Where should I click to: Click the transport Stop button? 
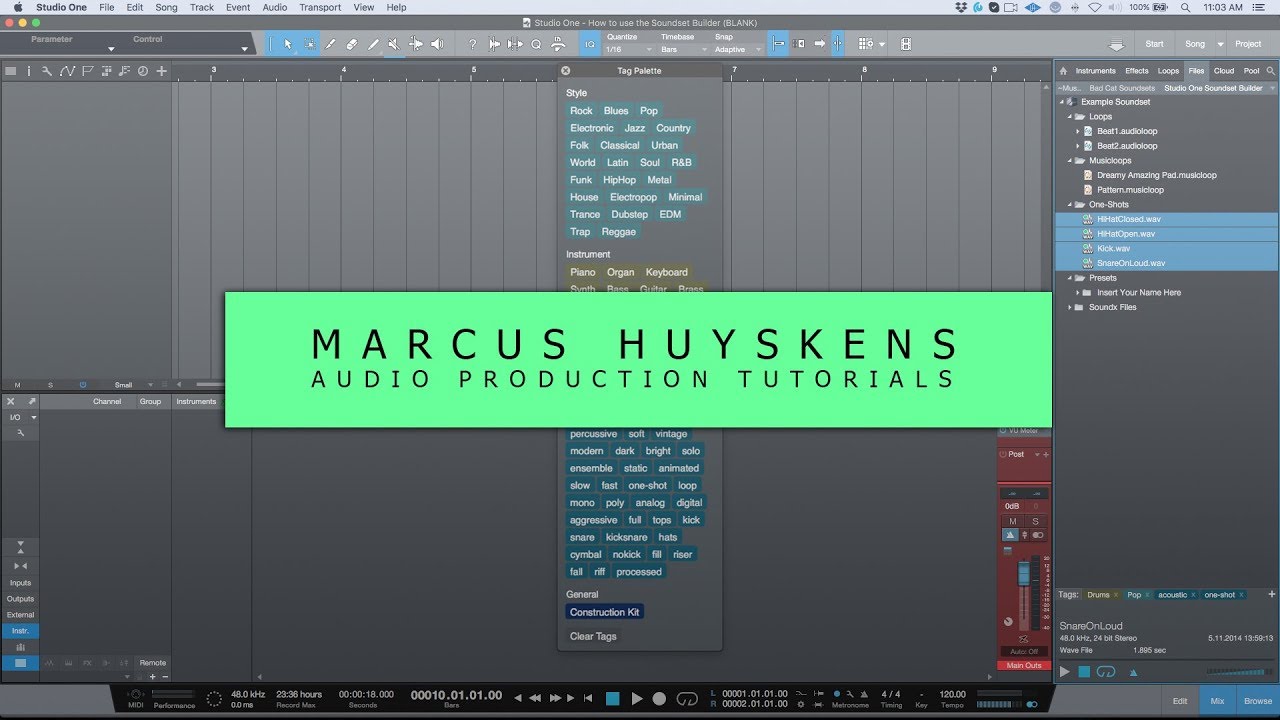tap(613, 699)
